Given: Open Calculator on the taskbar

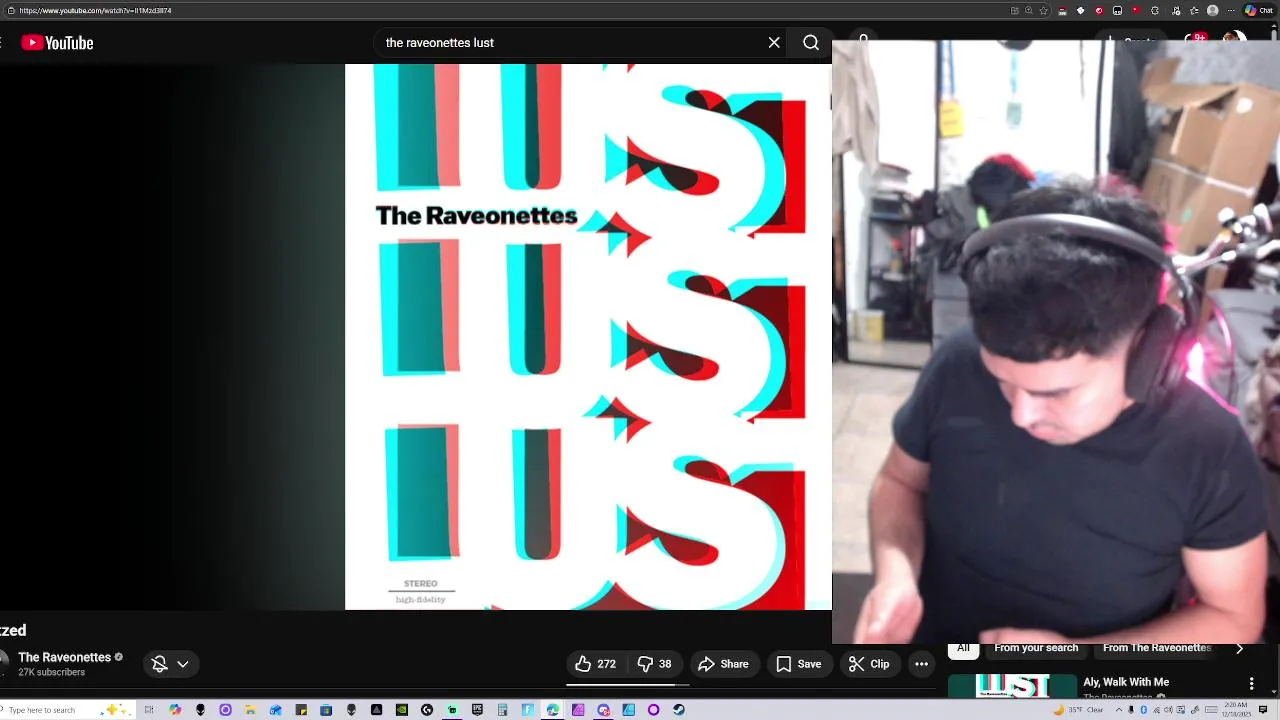Looking at the screenshot, I should (502, 710).
